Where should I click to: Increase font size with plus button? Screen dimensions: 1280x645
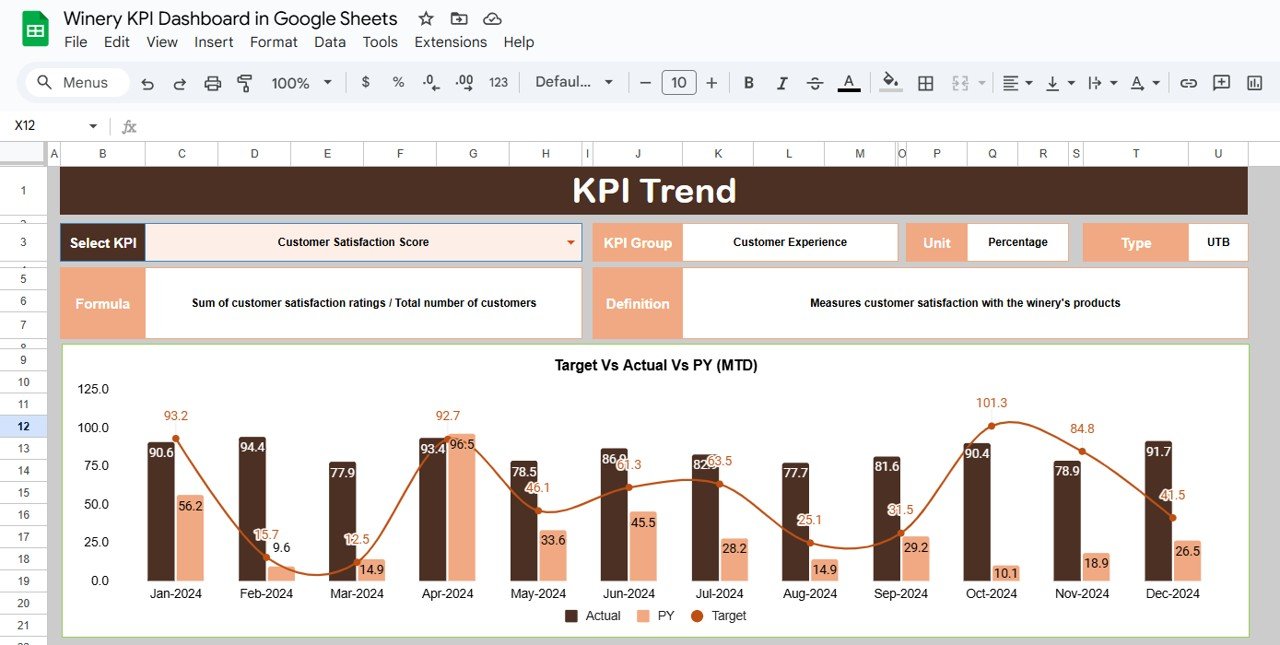[711, 83]
